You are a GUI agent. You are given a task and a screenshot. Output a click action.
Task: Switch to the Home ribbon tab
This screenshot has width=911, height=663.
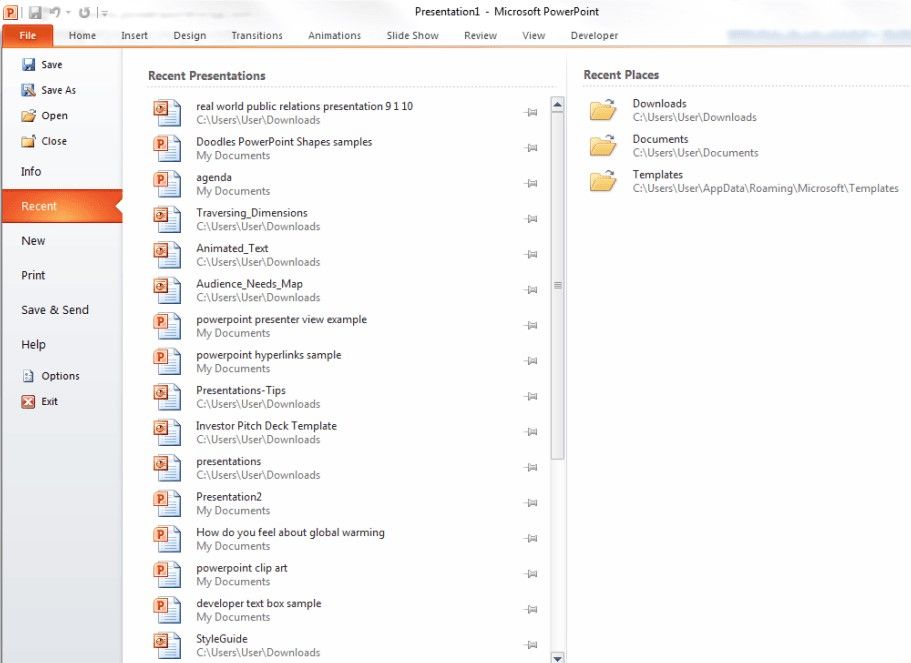[x=83, y=35]
